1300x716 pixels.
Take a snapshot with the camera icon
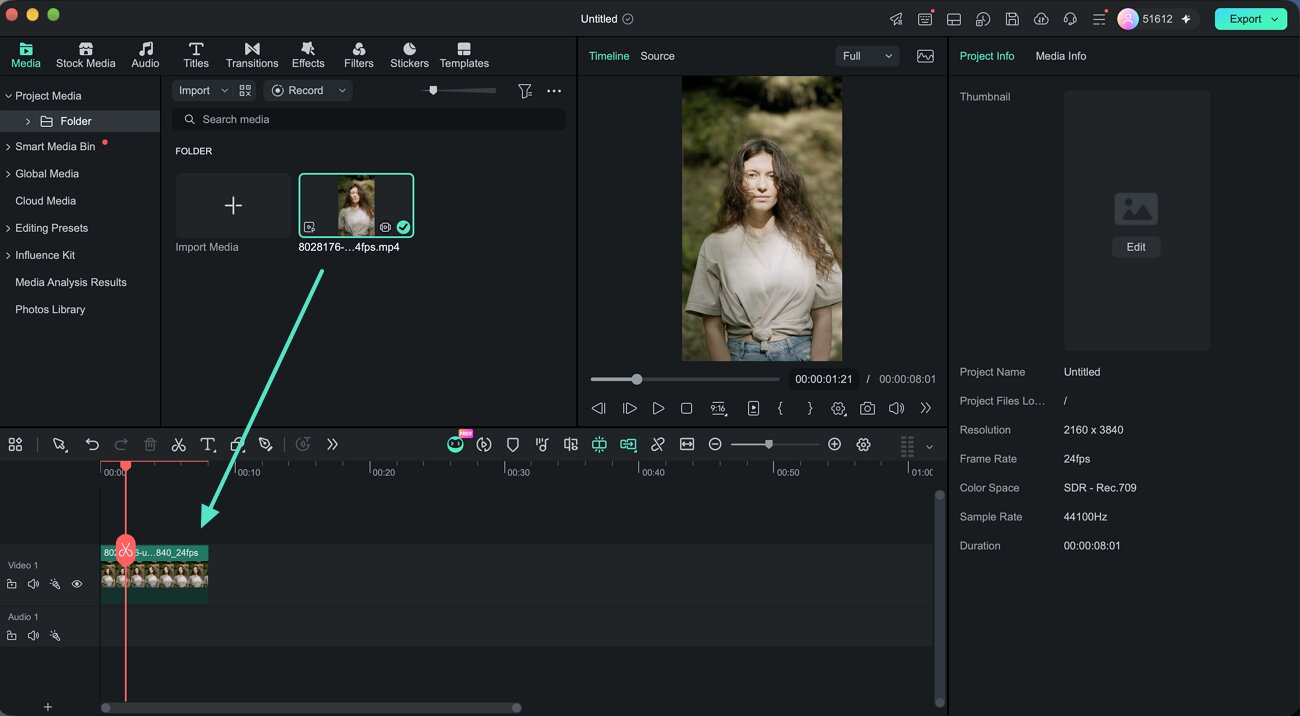(867, 408)
